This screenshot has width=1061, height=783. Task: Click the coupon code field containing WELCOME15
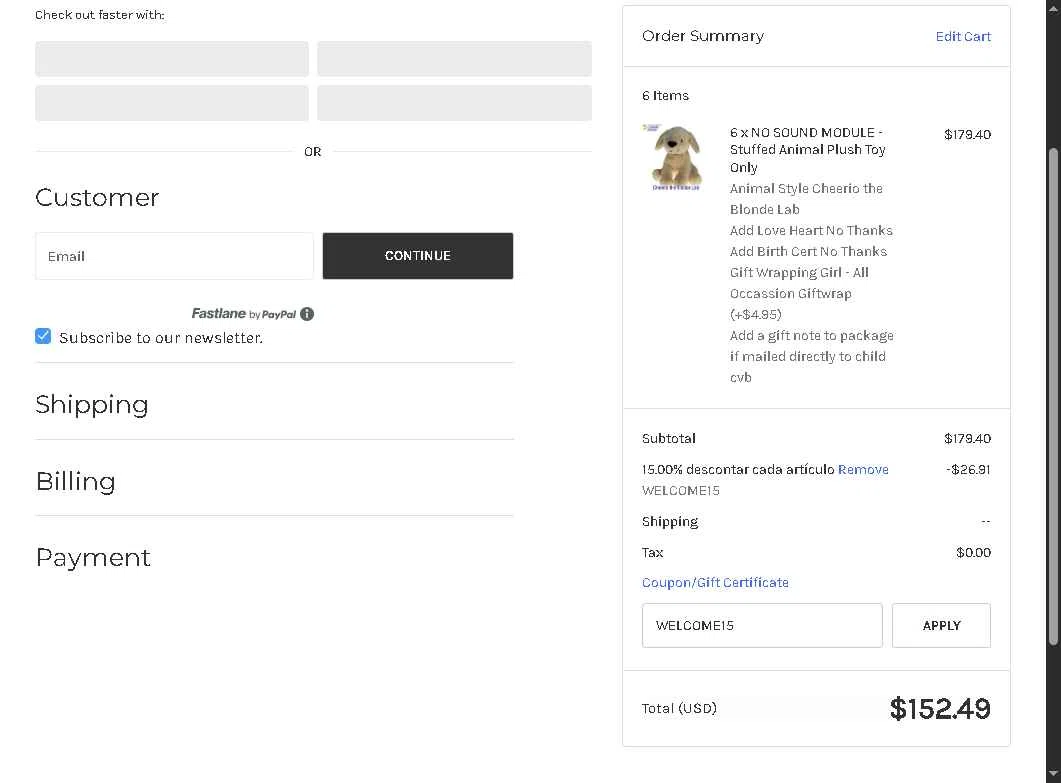pos(762,625)
